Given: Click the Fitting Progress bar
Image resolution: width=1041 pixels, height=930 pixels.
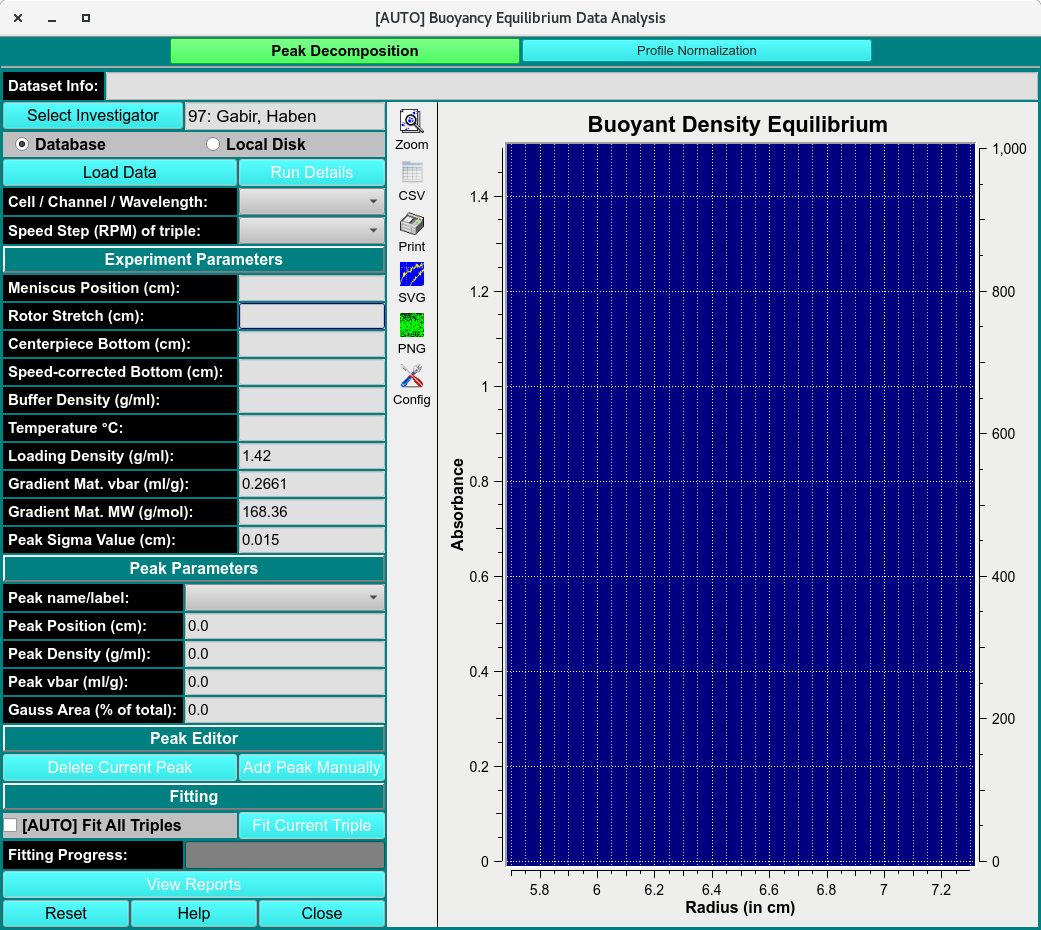Looking at the screenshot, I should point(284,855).
